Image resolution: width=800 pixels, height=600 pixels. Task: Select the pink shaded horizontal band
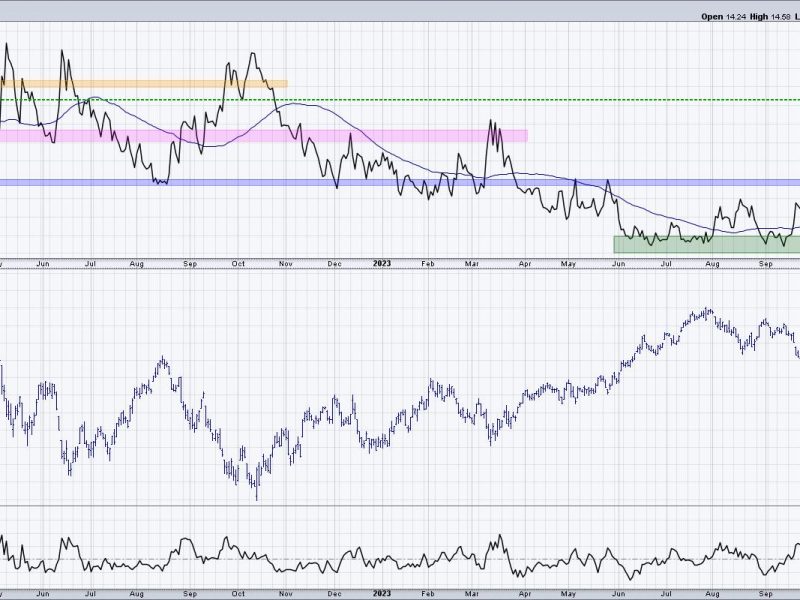coord(264,136)
